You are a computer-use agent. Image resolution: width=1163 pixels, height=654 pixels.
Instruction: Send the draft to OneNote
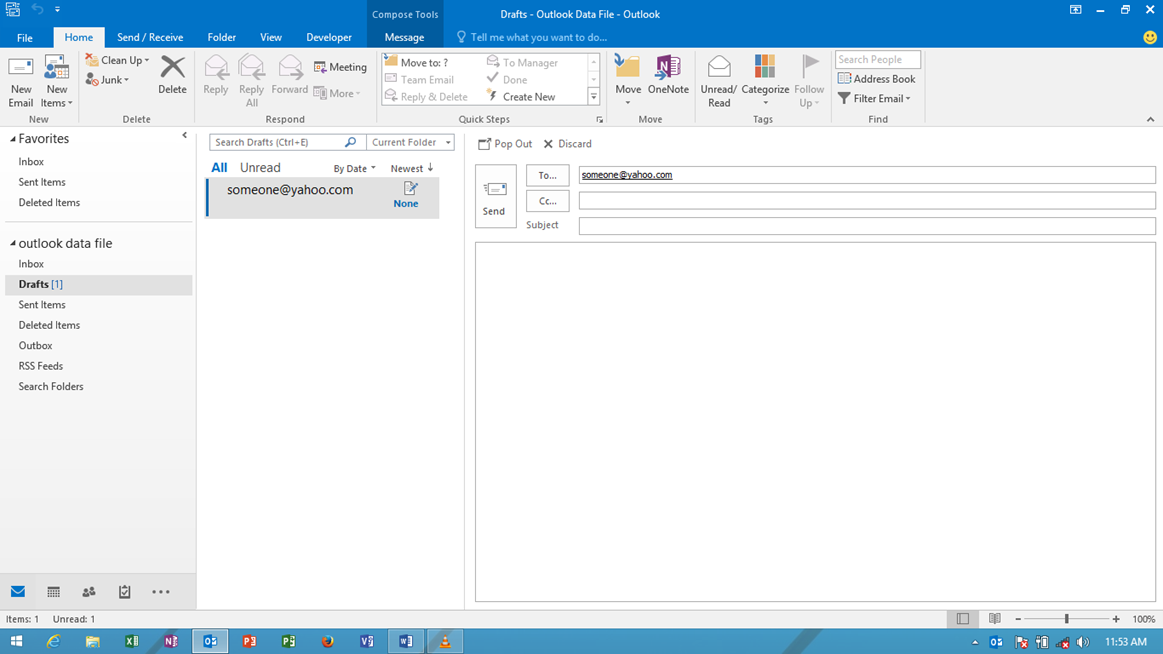tap(668, 78)
